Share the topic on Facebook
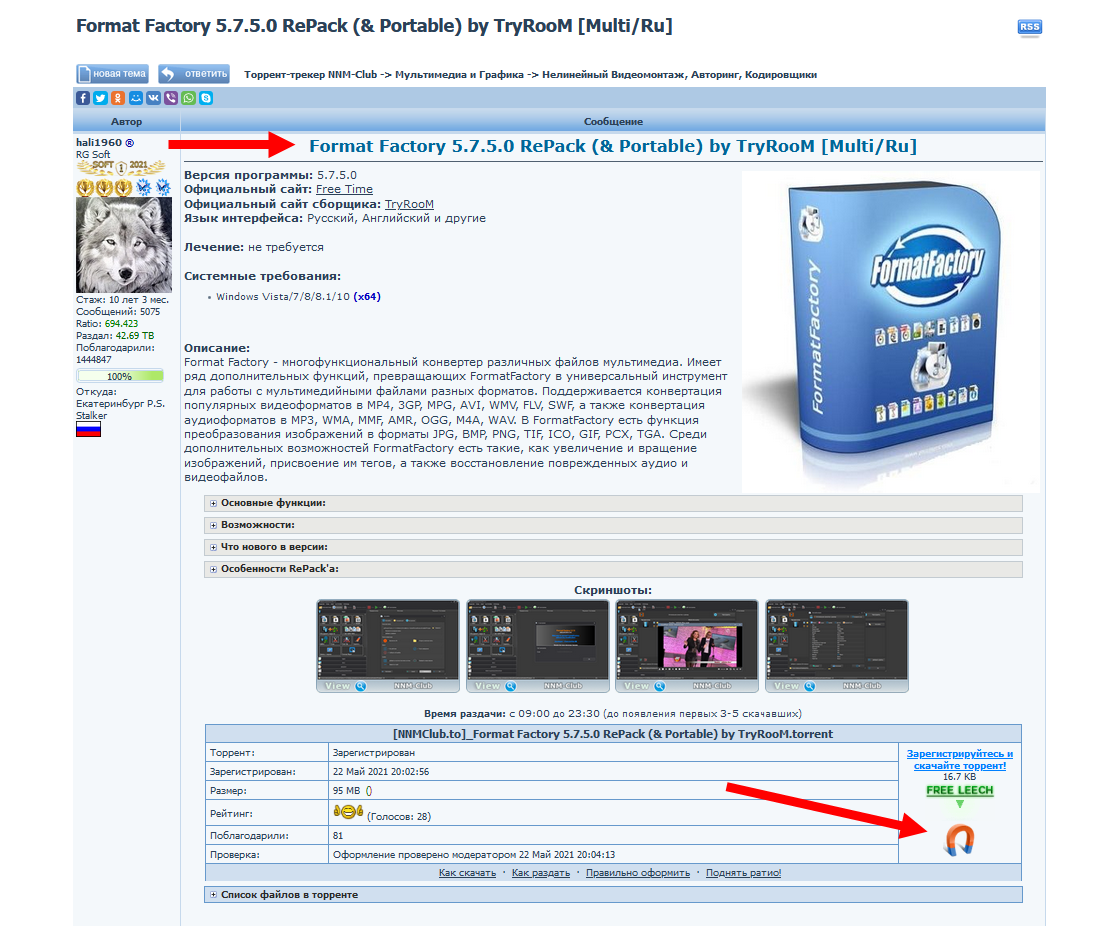The width and height of the screenshot is (1110, 926). tap(83, 98)
